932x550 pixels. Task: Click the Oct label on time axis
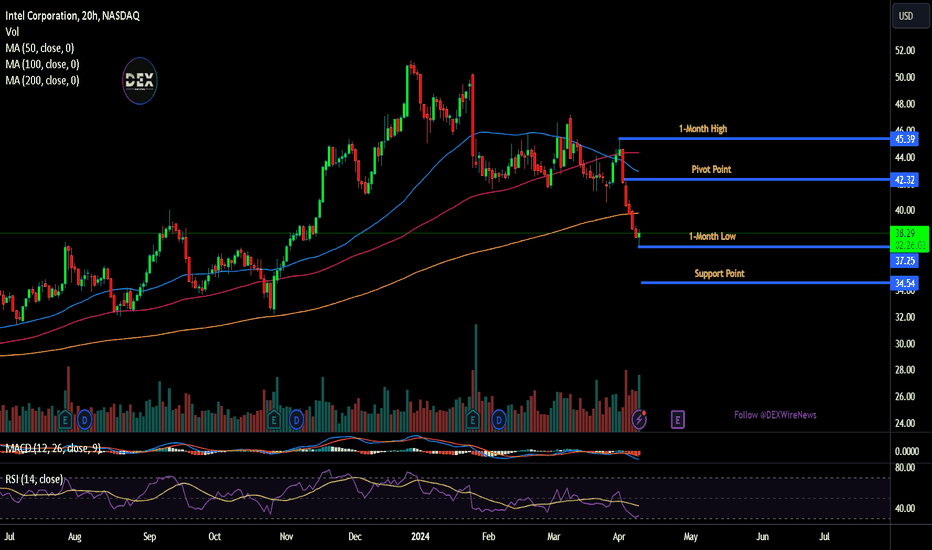tap(215, 537)
